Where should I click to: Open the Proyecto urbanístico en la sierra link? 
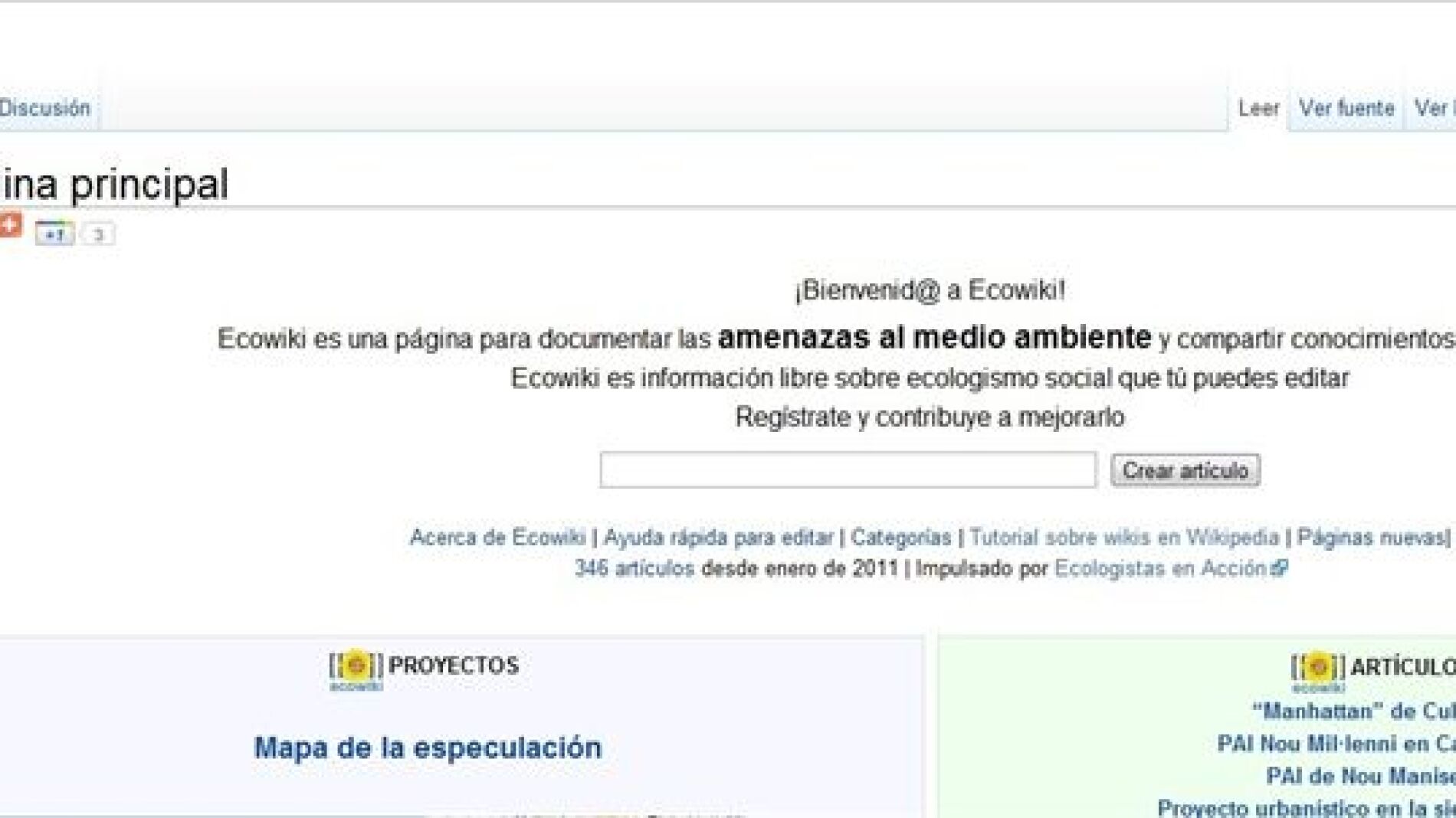click(x=1307, y=808)
